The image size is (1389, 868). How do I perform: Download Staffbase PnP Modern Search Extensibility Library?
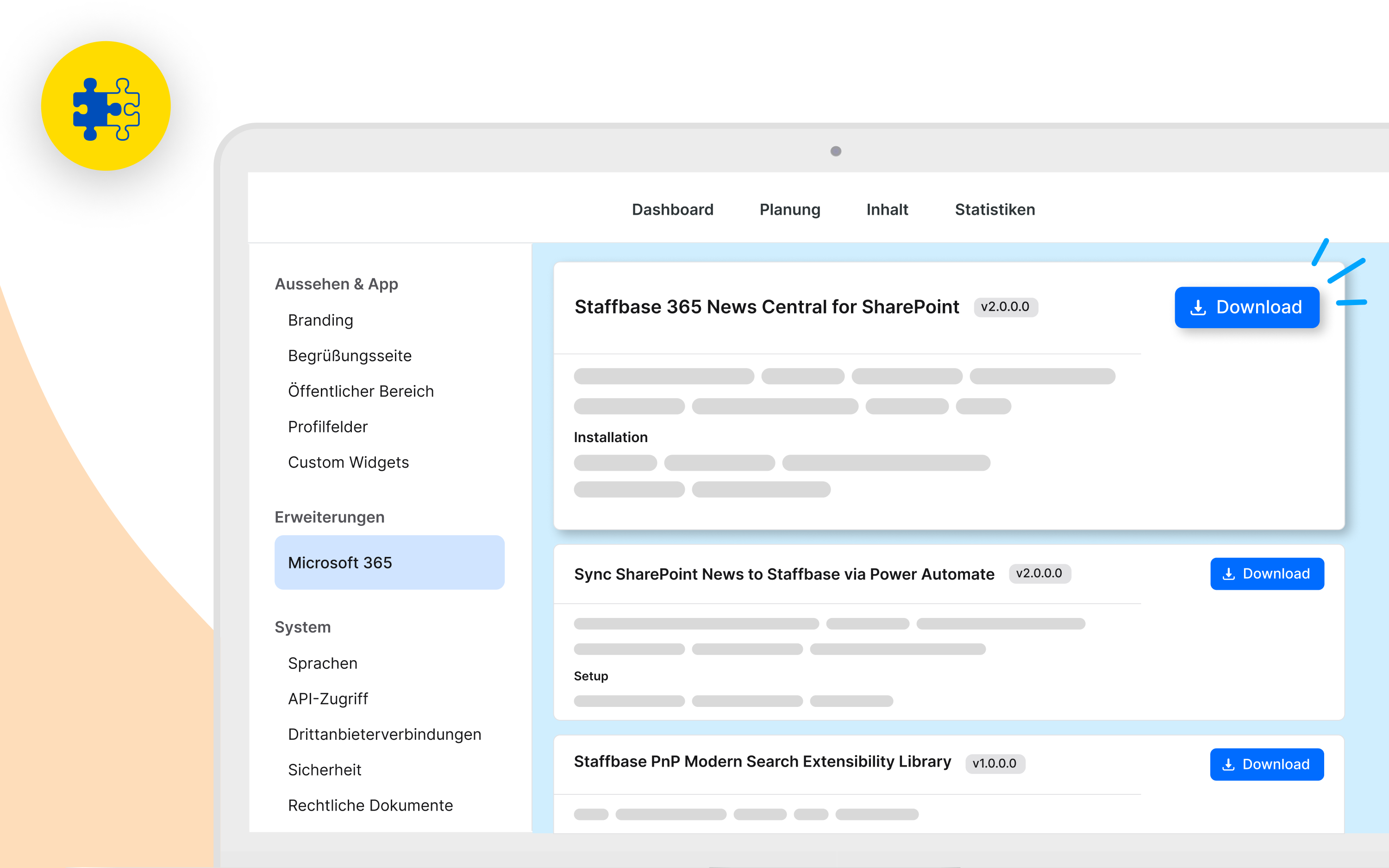[x=1267, y=764]
